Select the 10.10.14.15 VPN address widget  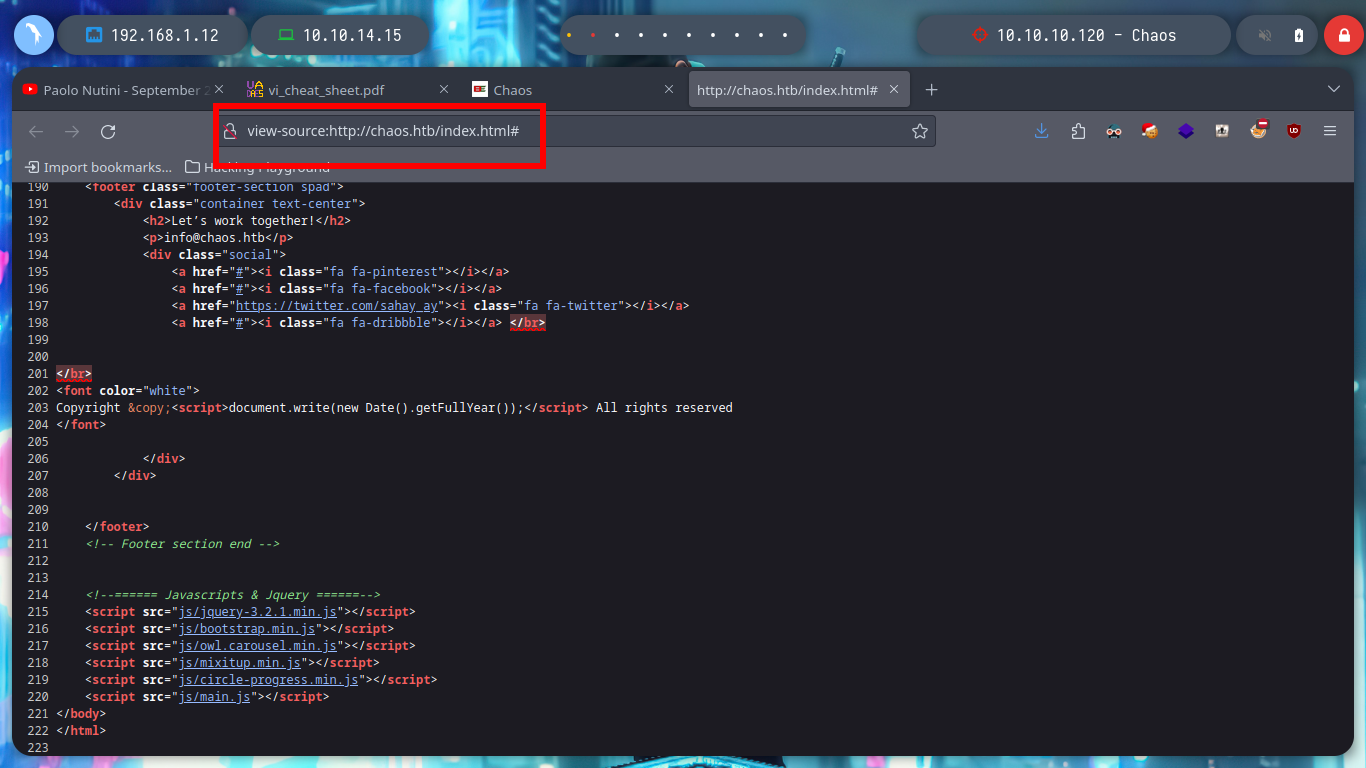(x=340, y=35)
